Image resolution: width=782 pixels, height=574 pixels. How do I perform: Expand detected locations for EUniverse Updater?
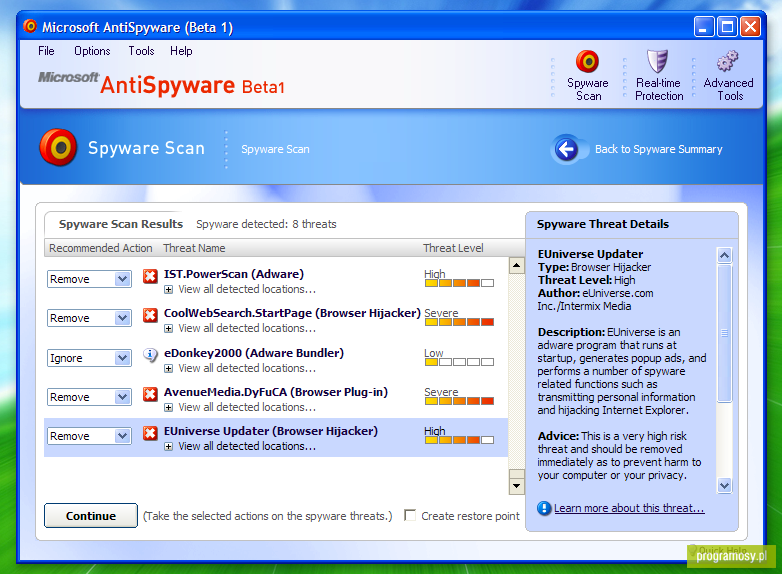[x=169, y=447]
